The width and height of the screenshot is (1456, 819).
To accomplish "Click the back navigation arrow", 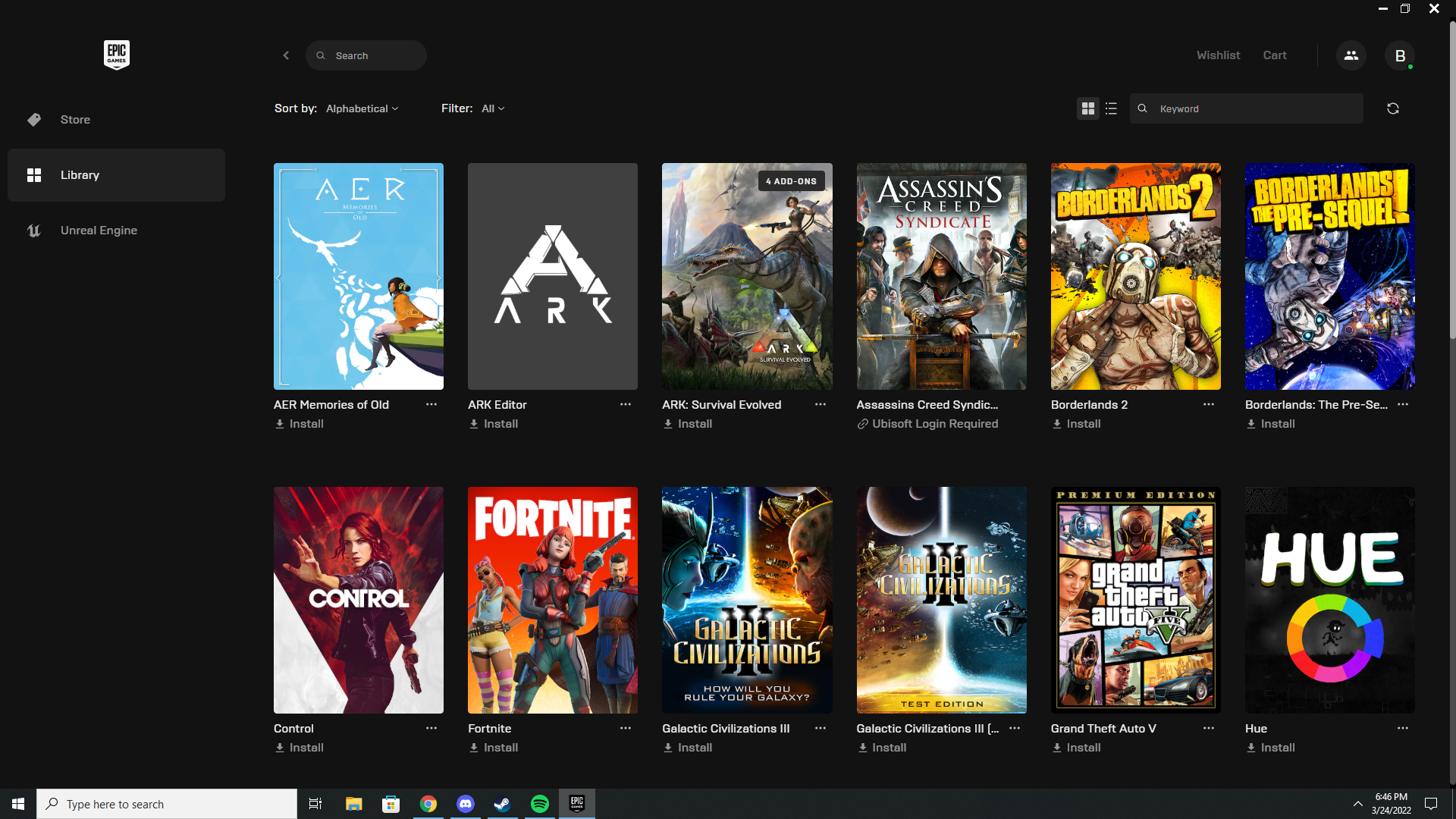I will [x=286, y=55].
